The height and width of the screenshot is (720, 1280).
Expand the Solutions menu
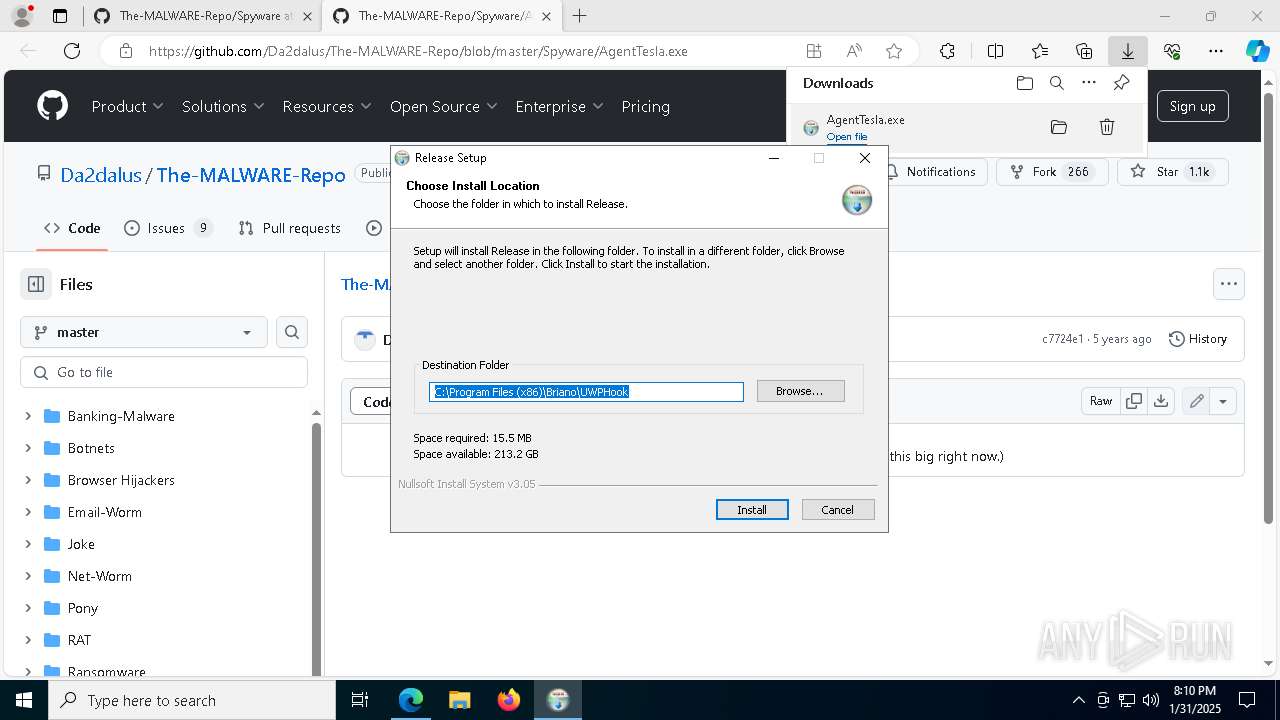point(223,106)
